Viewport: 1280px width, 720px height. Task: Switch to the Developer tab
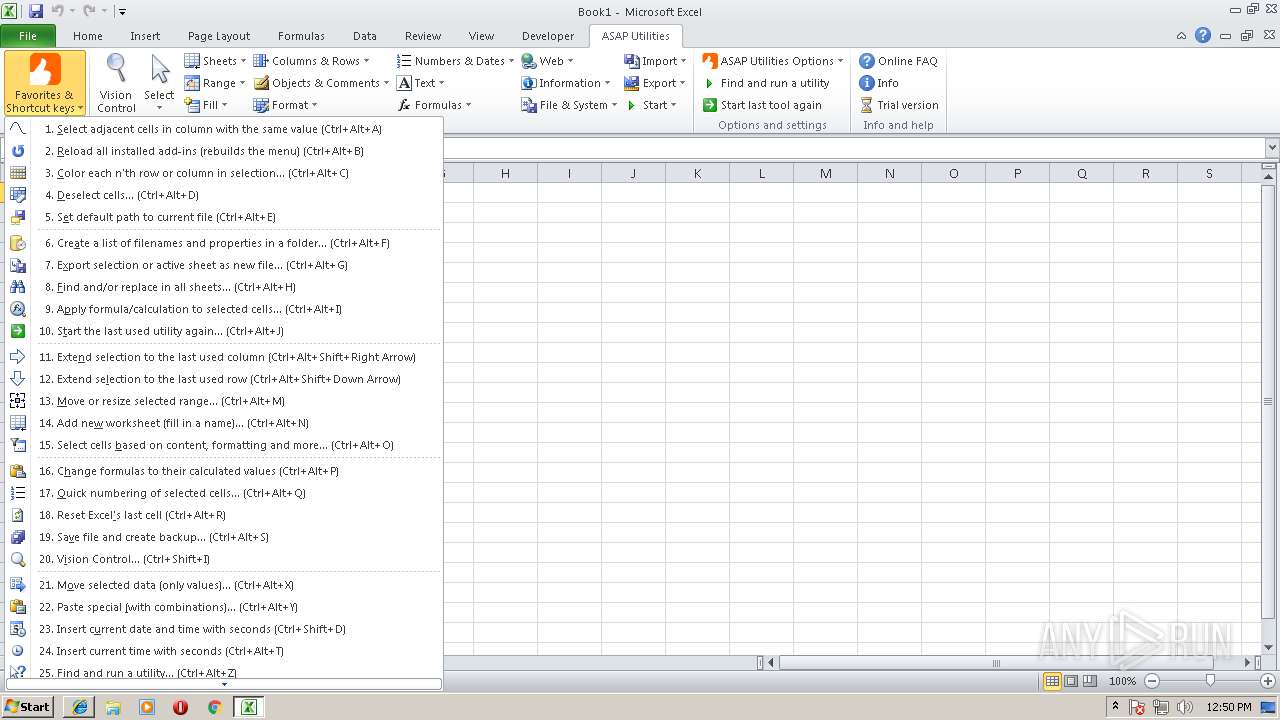[x=548, y=36]
